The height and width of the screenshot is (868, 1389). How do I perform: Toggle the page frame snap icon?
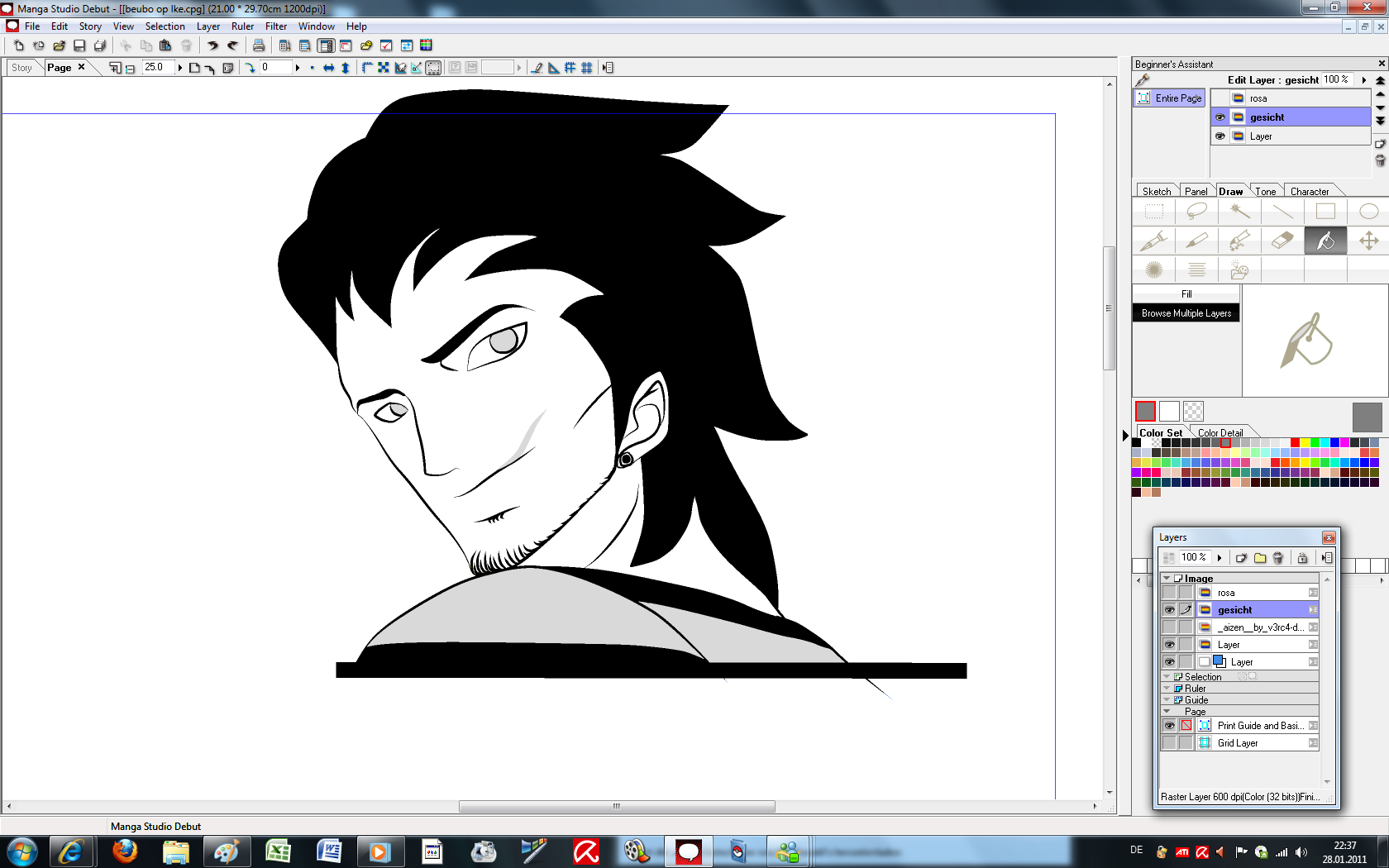click(x=433, y=68)
